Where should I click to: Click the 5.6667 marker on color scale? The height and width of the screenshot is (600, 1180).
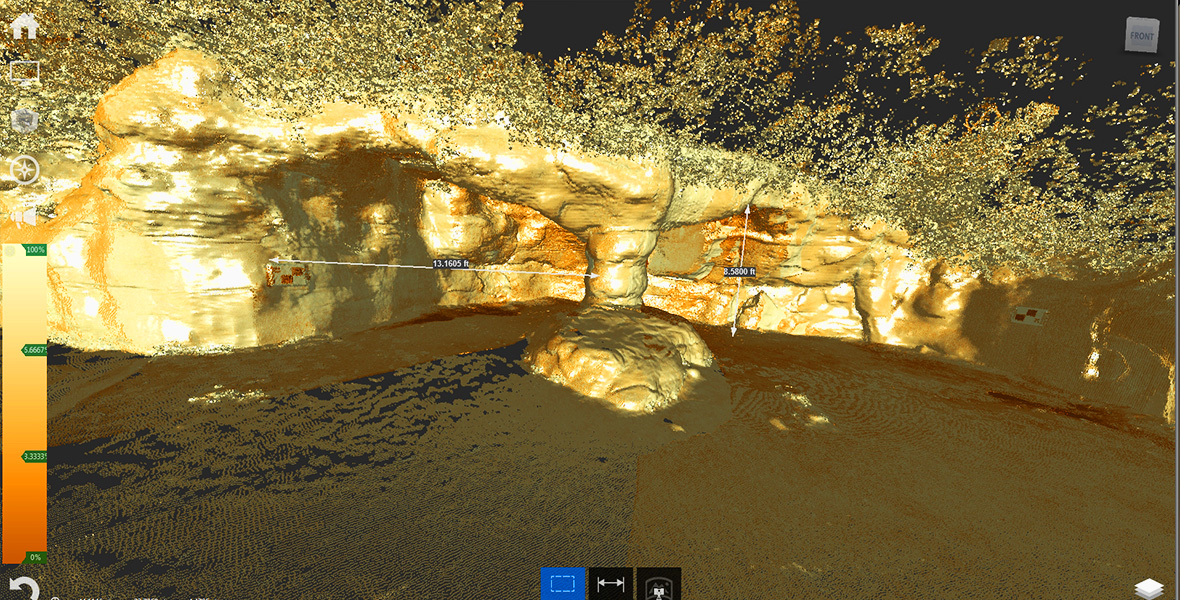pos(35,350)
